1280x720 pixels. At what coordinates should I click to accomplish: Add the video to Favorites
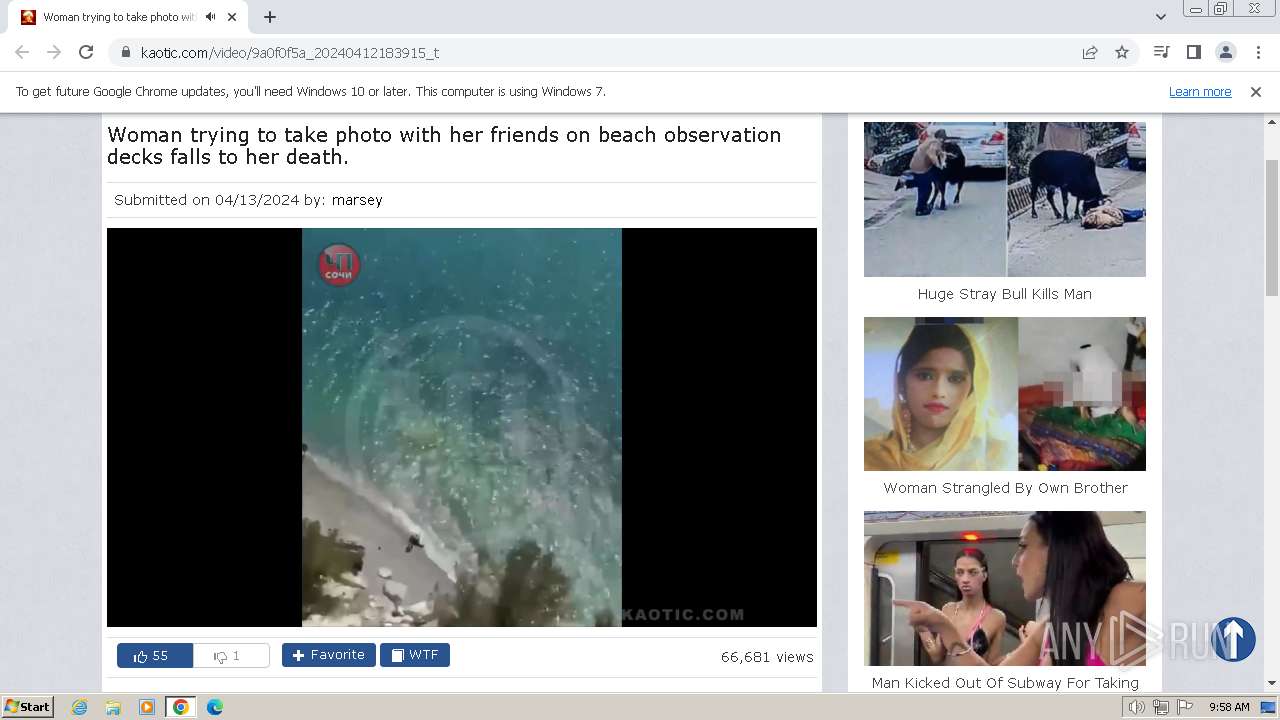[328, 655]
